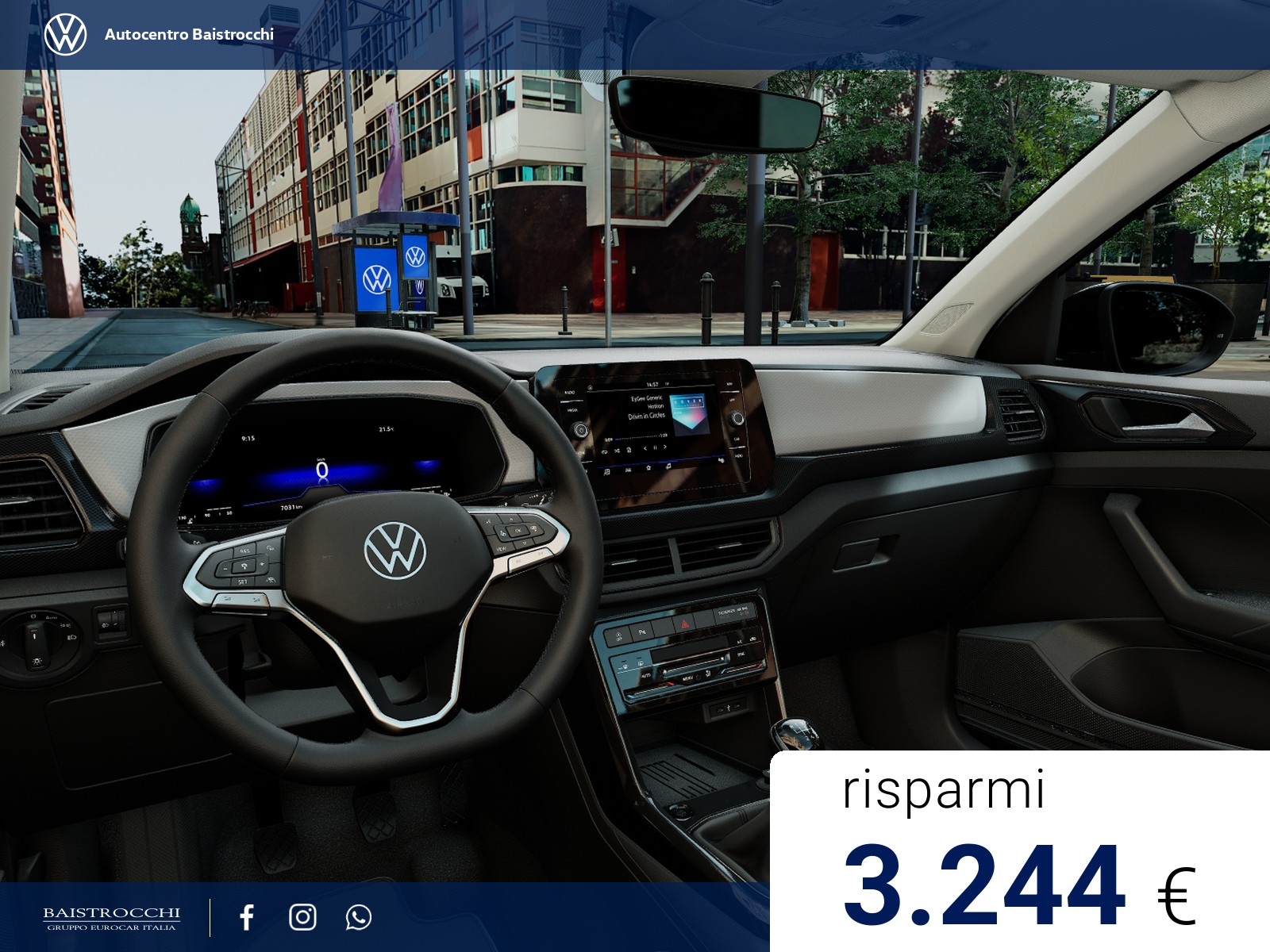The width and height of the screenshot is (1270, 952).
Task: Click the Autocentro Baistrocchi dealer name
Action: point(189,34)
